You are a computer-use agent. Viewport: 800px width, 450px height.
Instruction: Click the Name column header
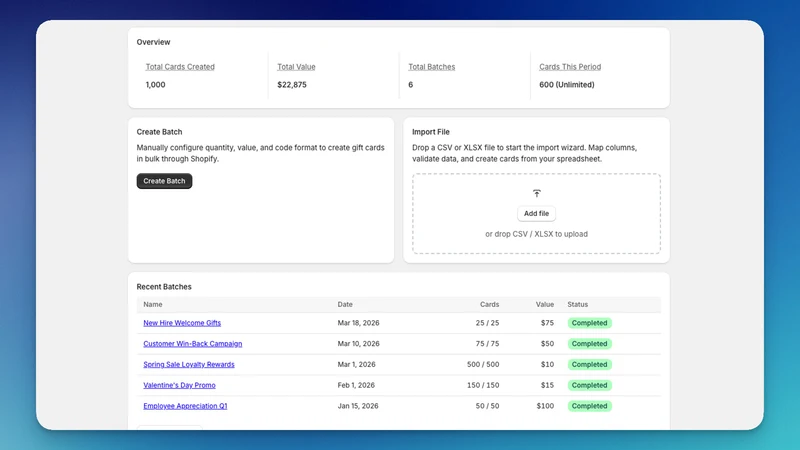coord(153,305)
